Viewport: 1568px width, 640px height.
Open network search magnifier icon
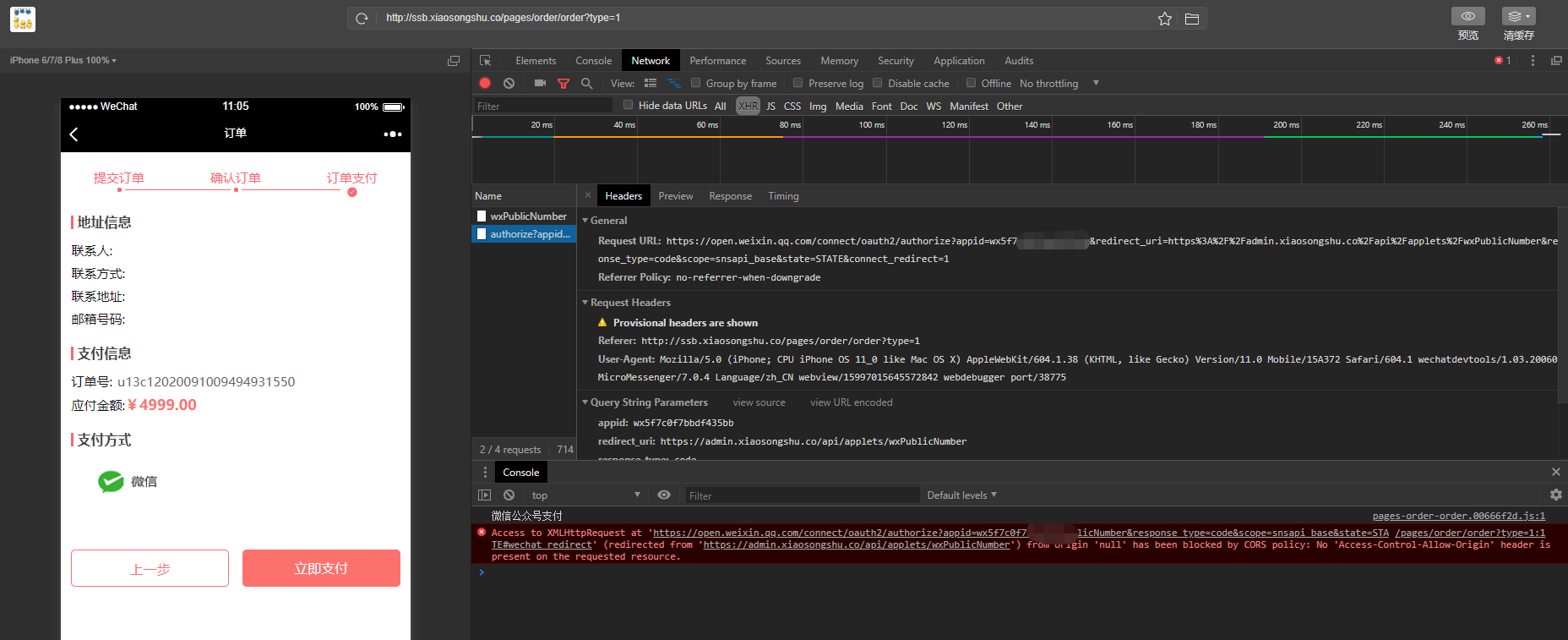(x=587, y=83)
